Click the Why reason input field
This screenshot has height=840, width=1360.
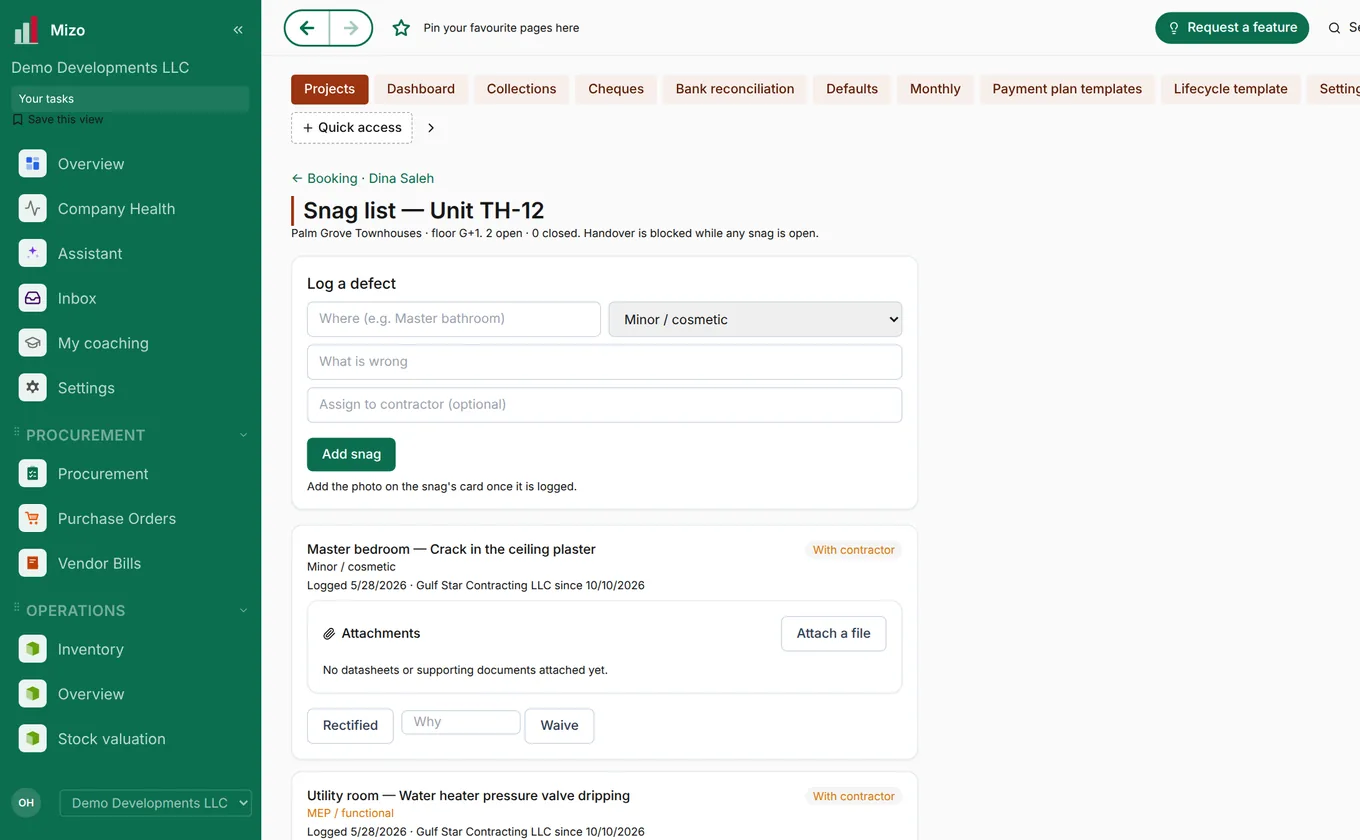pyautogui.click(x=461, y=722)
